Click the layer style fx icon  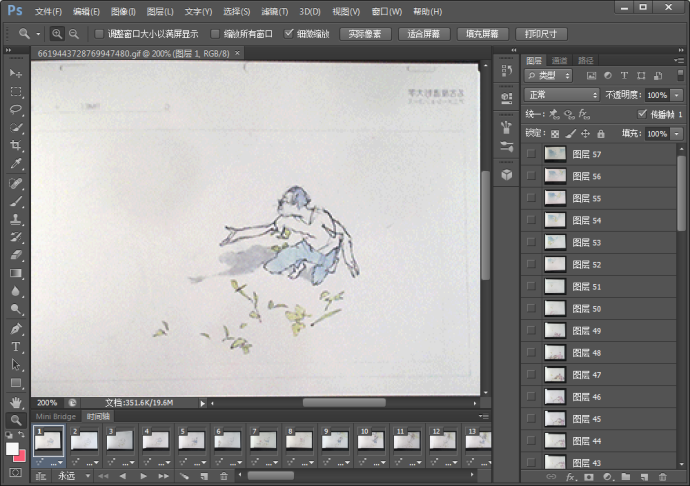click(x=570, y=477)
